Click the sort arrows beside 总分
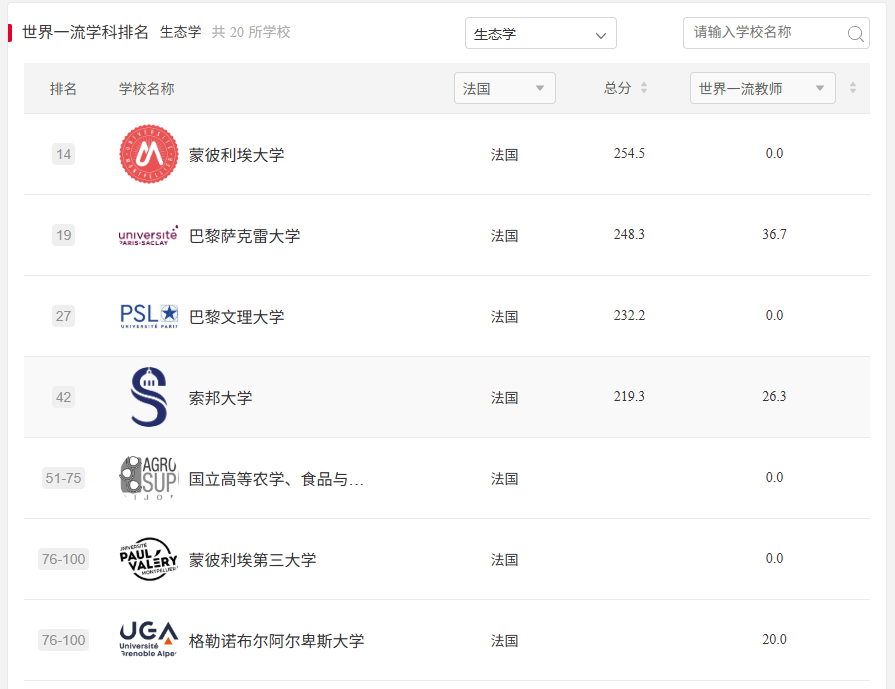The width and height of the screenshot is (895, 689). tap(644, 87)
